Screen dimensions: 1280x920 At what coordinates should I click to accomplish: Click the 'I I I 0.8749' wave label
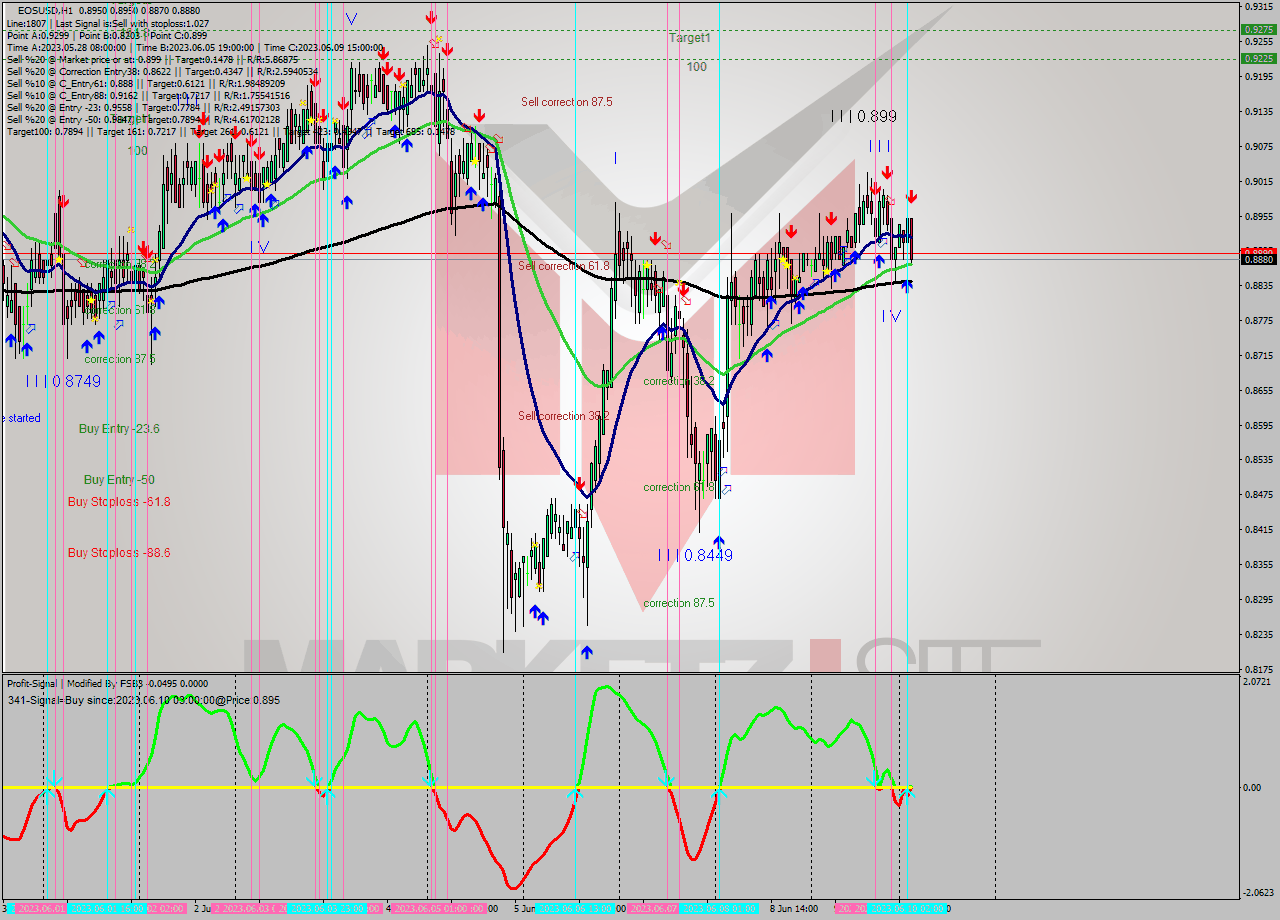click(x=64, y=381)
